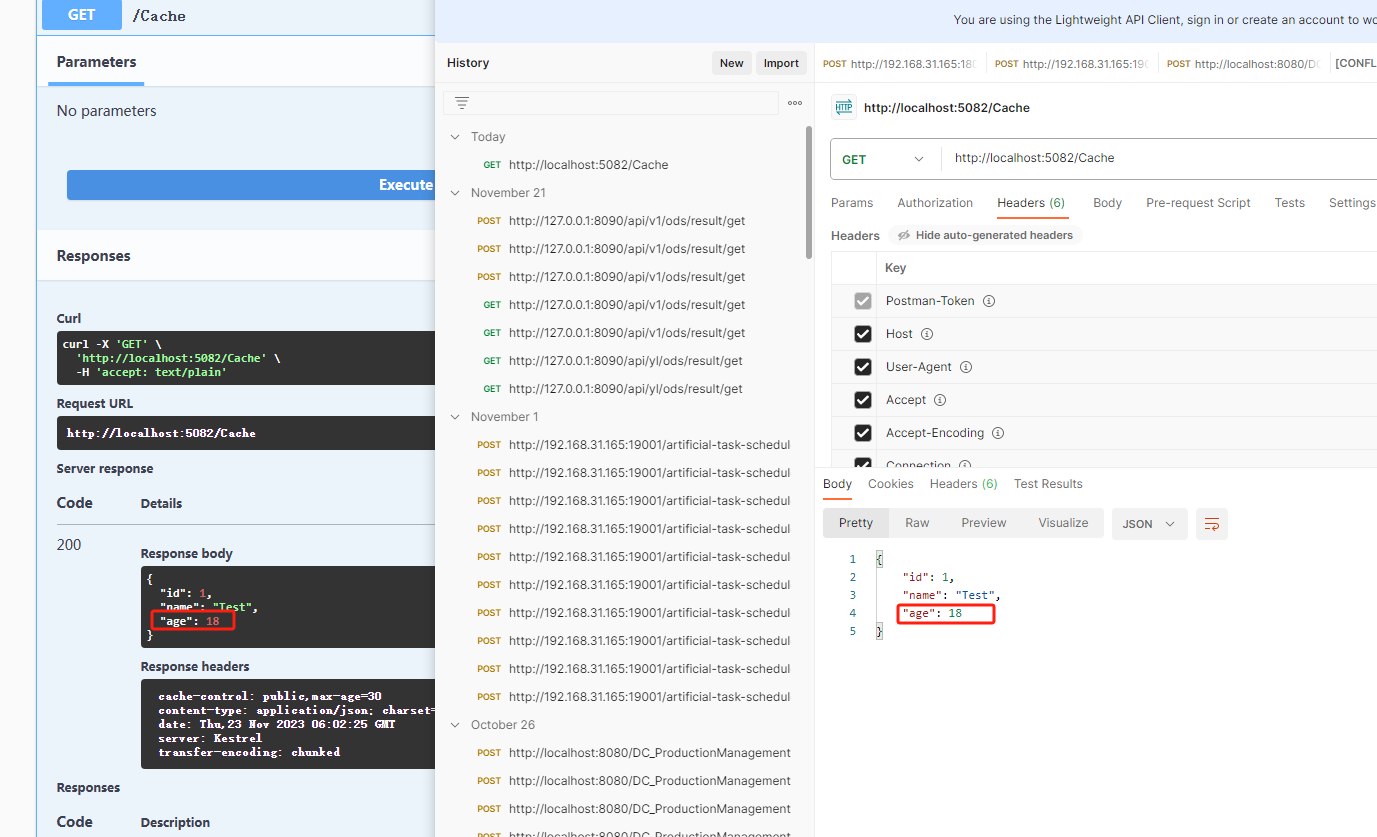This screenshot has height=837, width=1377.
Task: Toggle the Accept-Encoding header checkbox
Action: [x=863, y=433]
